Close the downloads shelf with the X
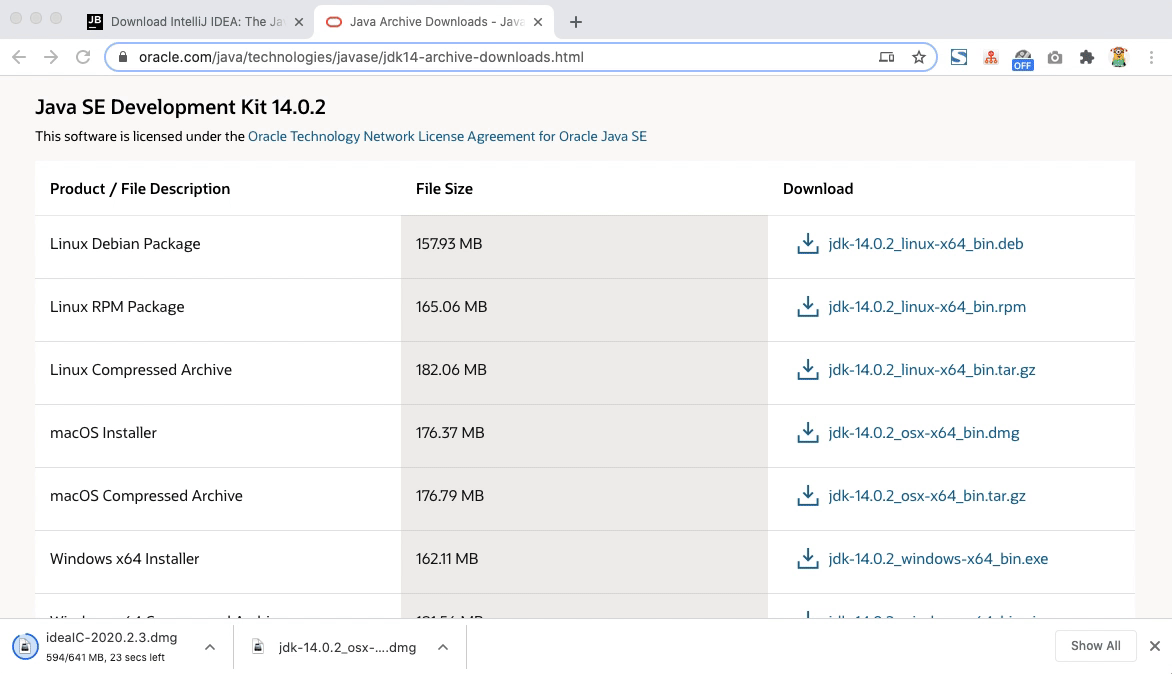 [1155, 646]
